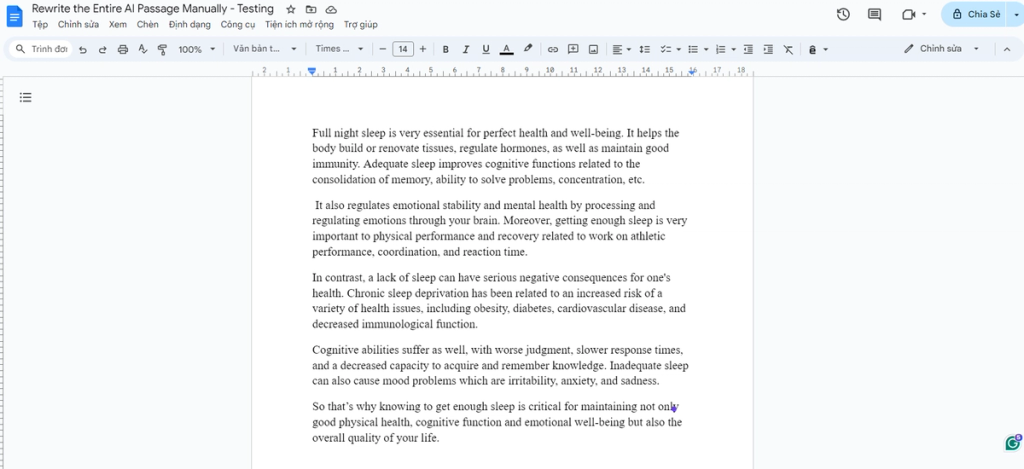Click the search magnifier icon
1024x469 pixels.
pos(20,49)
